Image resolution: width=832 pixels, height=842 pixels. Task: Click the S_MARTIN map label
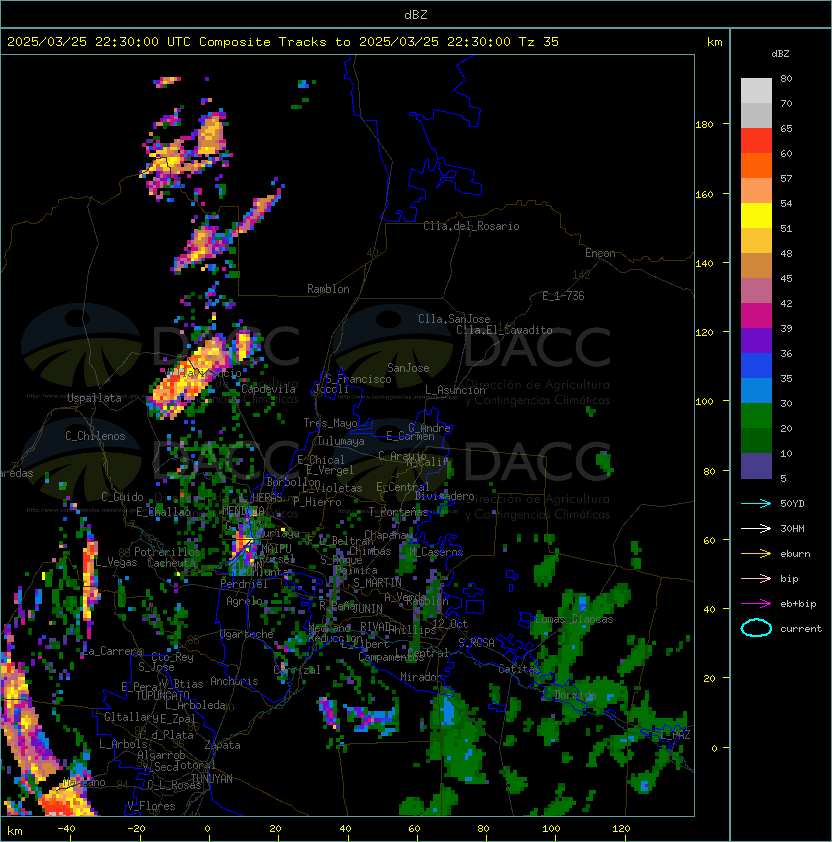click(x=378, y=583)
